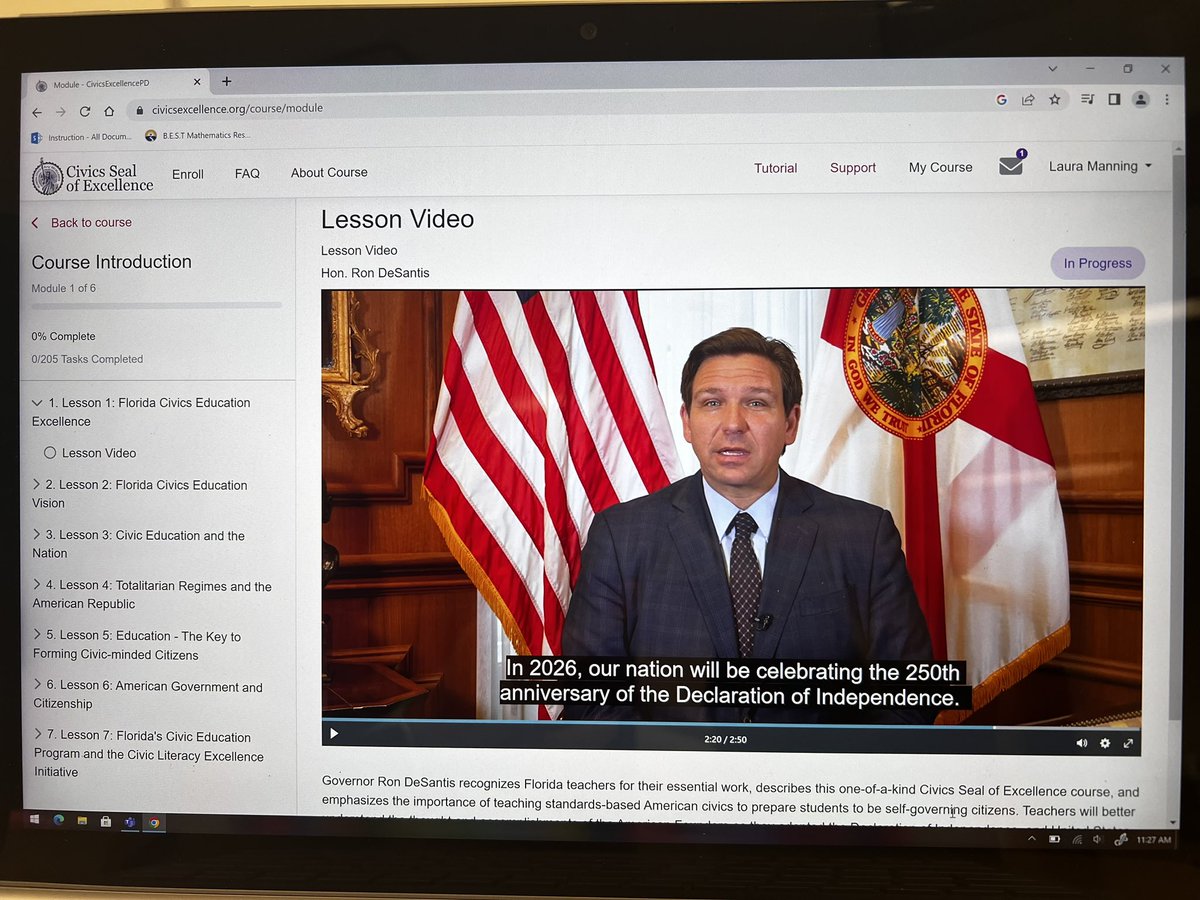The height and width of the screenshot is (900, 1200).
Task: Open the tab search chevron in title bar
Action: click(1053, 69)
